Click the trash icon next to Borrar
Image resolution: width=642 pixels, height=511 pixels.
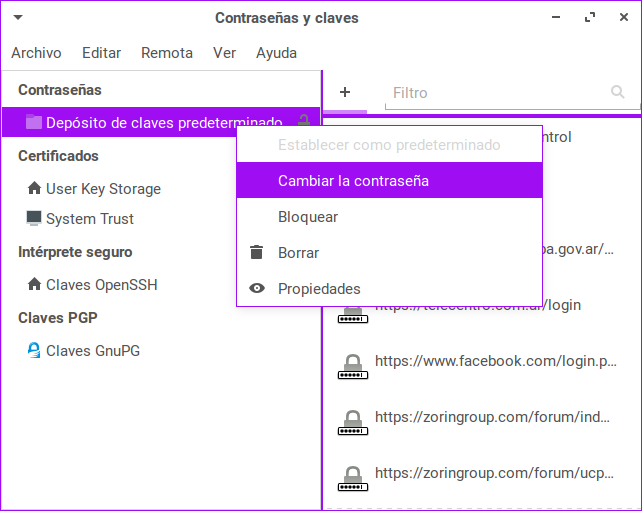tap(257, 252)
